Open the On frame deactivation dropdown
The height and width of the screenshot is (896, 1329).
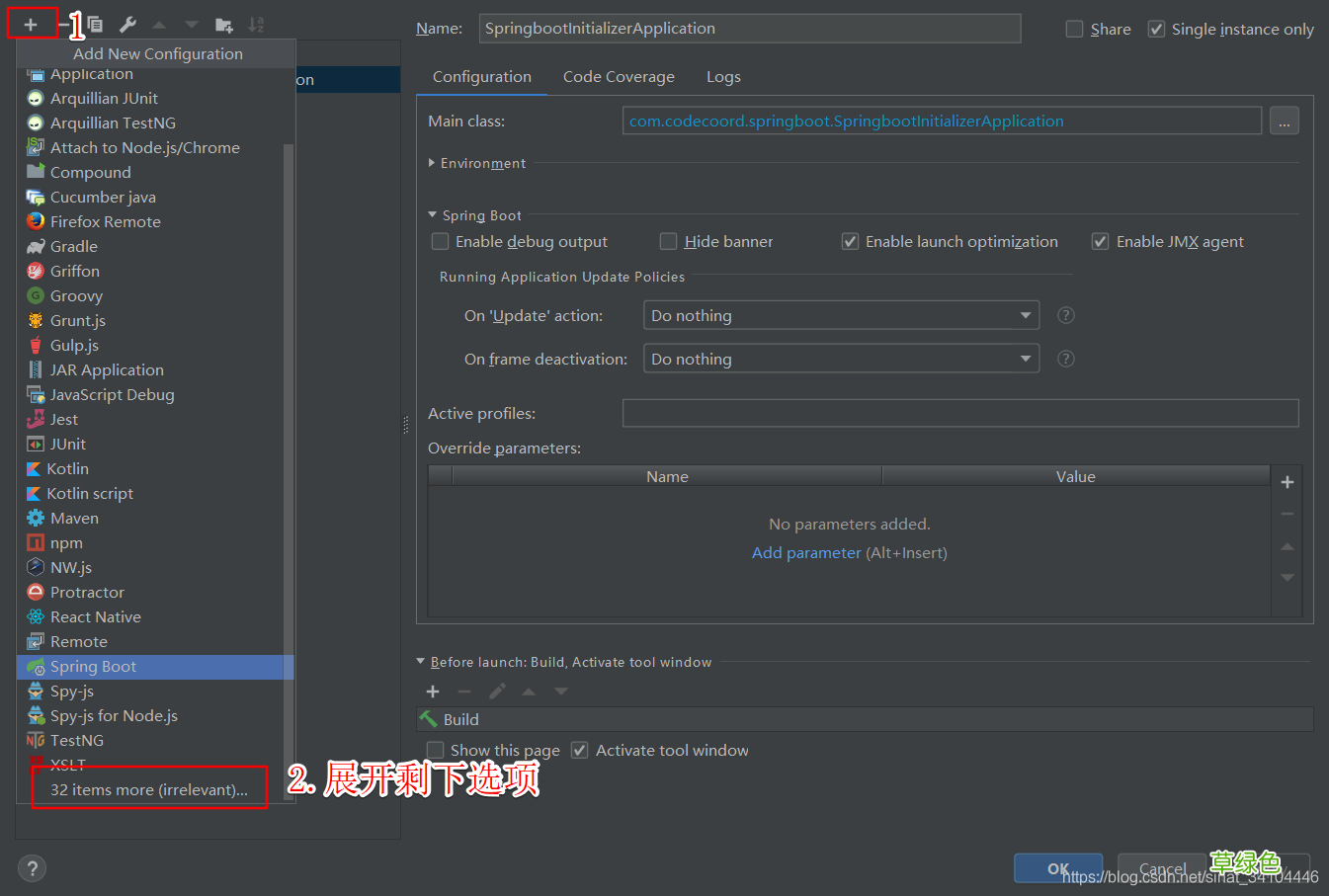(x=841, y=359)
